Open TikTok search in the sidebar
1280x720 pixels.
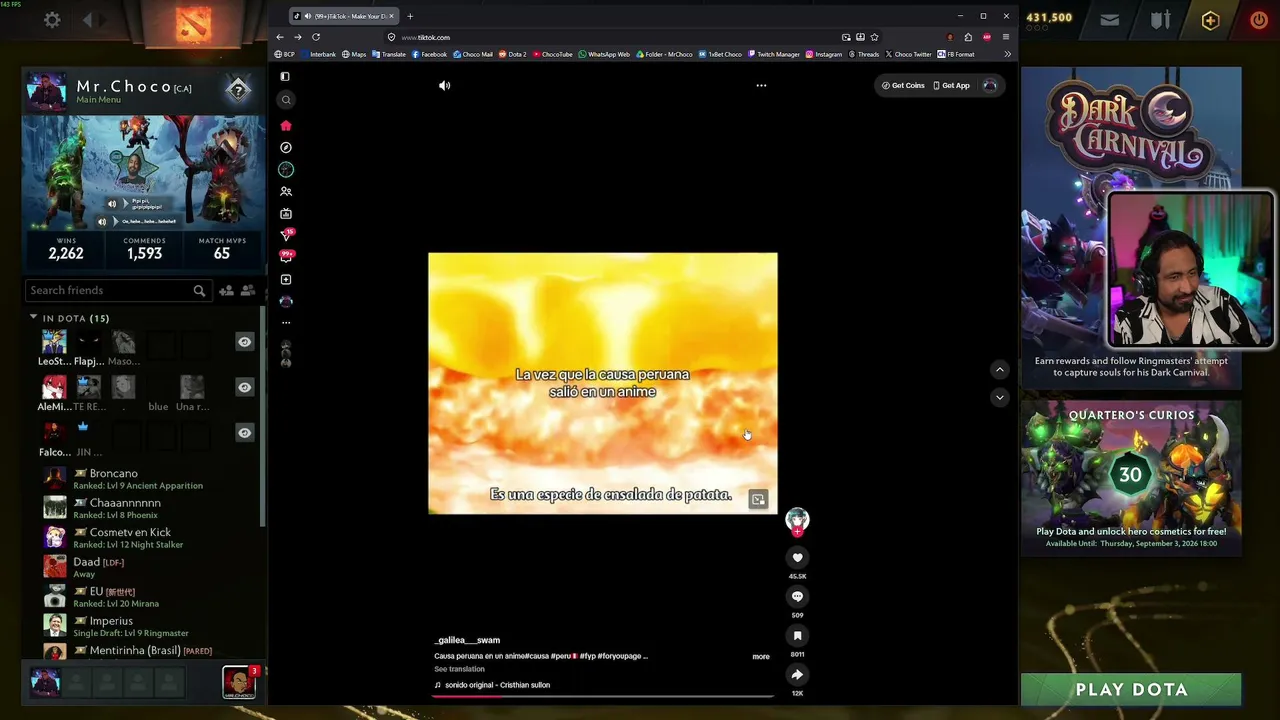[x=286, y=99]
